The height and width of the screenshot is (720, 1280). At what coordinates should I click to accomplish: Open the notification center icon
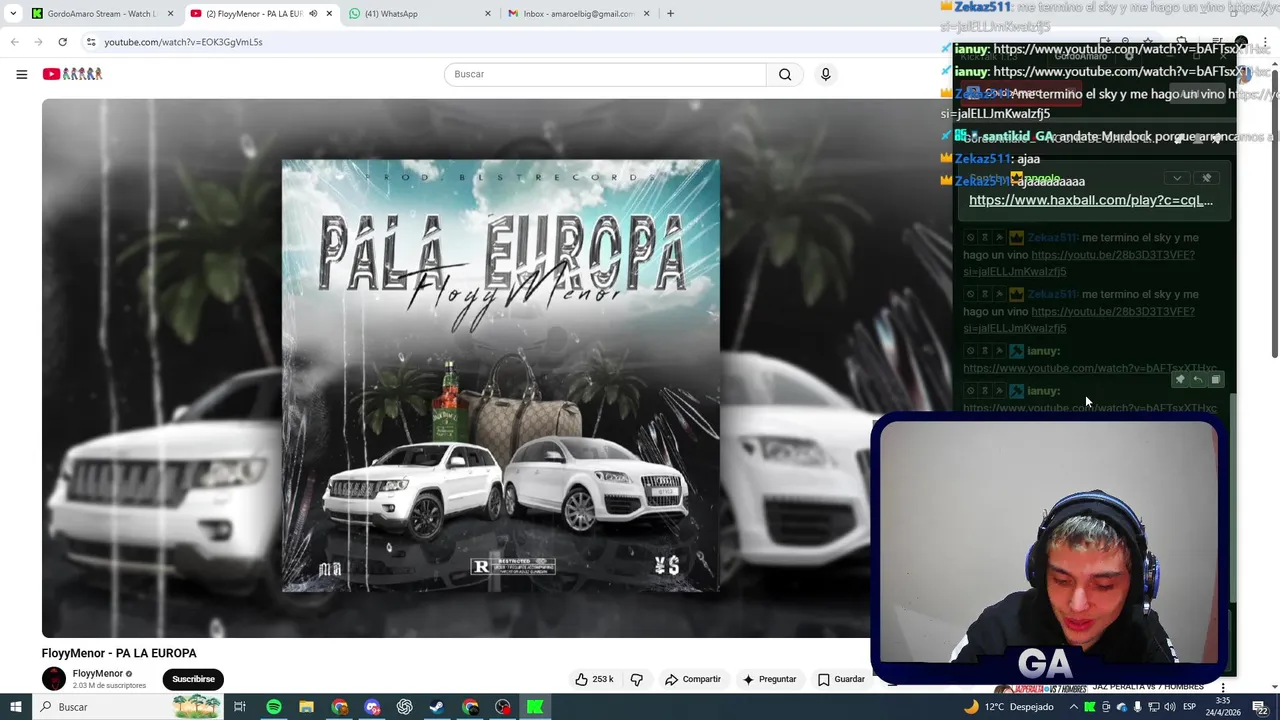pos(1259,707)
